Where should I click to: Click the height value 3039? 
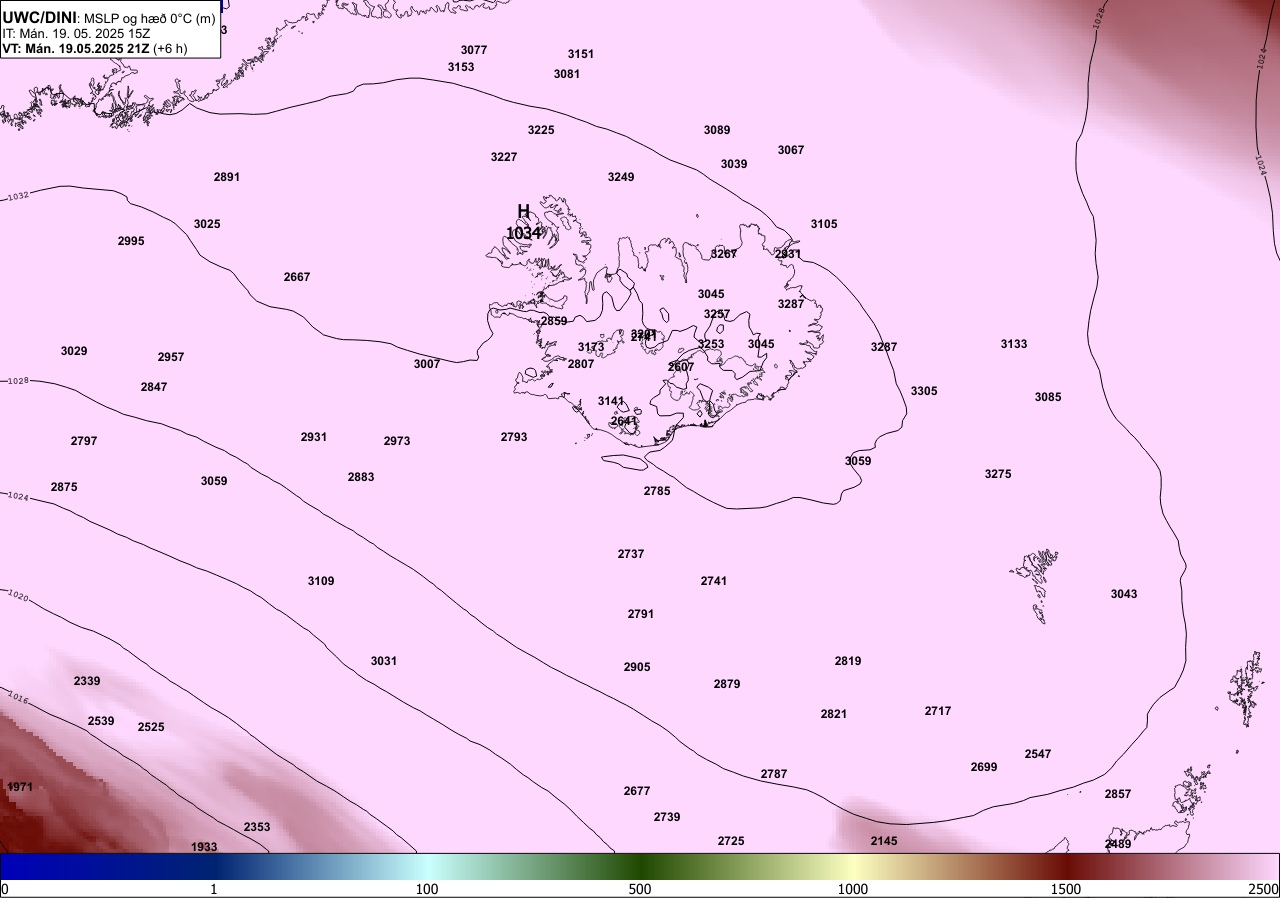tap(734, 164)
